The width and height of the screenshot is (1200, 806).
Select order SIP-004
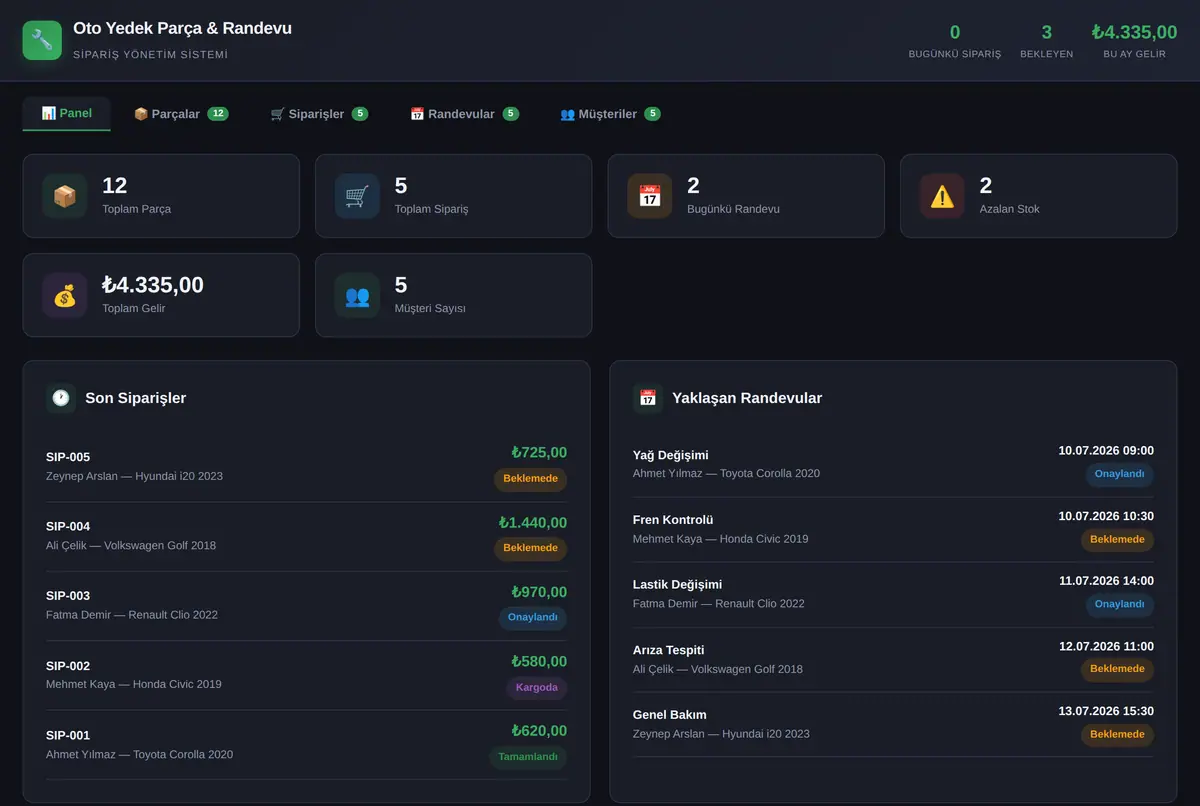pos(306,537)
